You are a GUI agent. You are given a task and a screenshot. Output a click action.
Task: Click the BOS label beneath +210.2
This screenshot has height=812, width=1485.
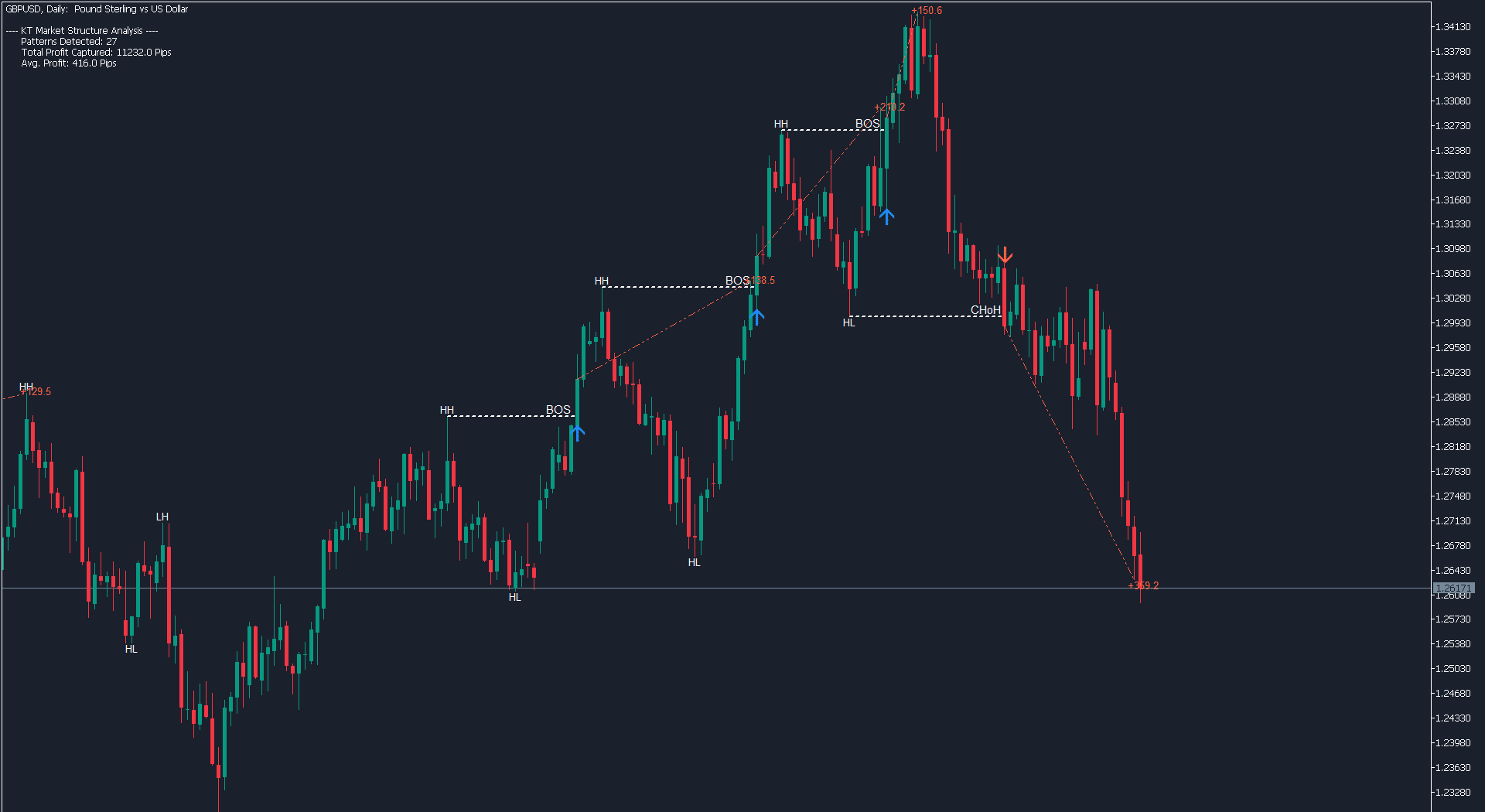coord(867,124)
